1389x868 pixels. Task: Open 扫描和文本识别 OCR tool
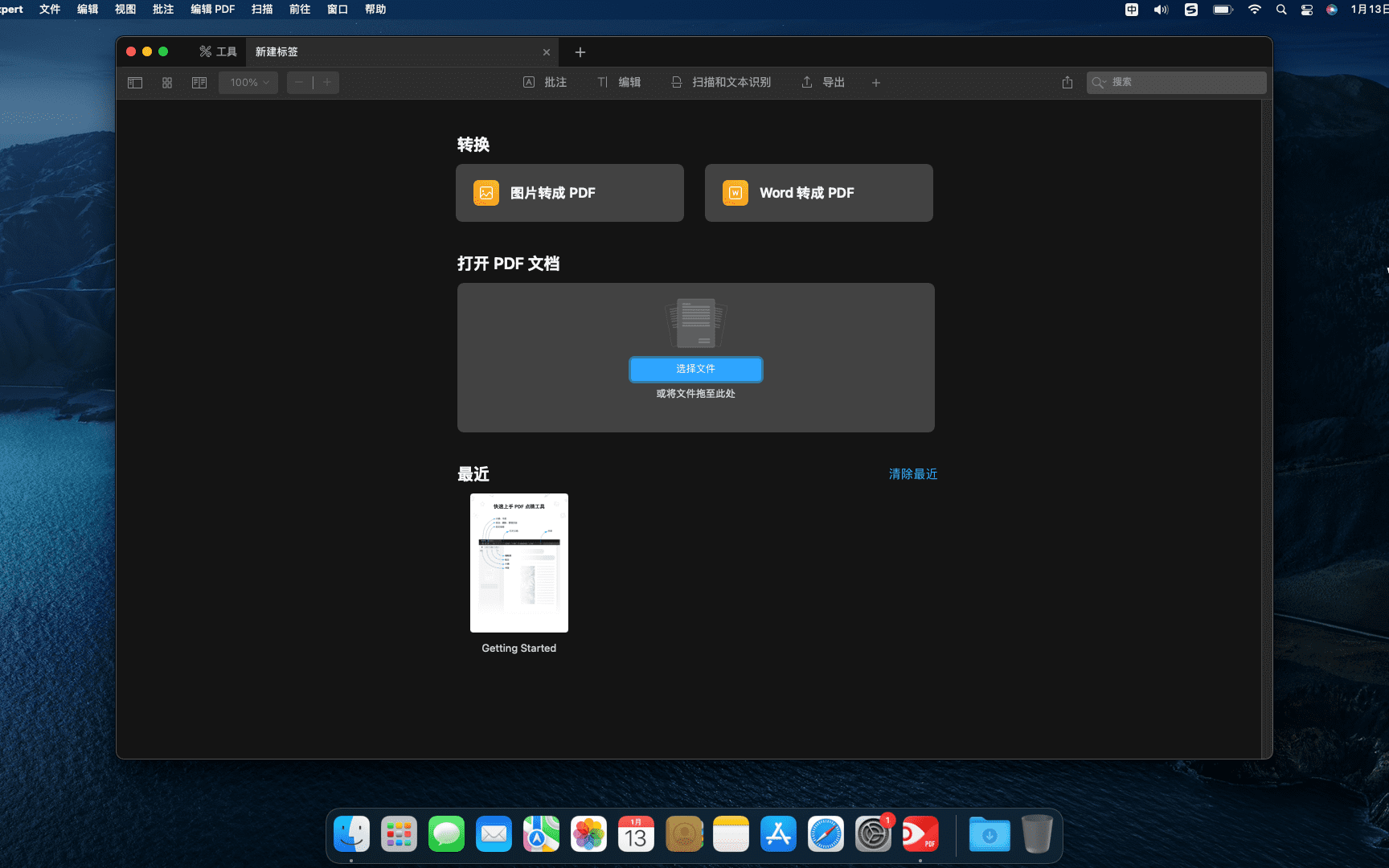[x=721, y=83]
